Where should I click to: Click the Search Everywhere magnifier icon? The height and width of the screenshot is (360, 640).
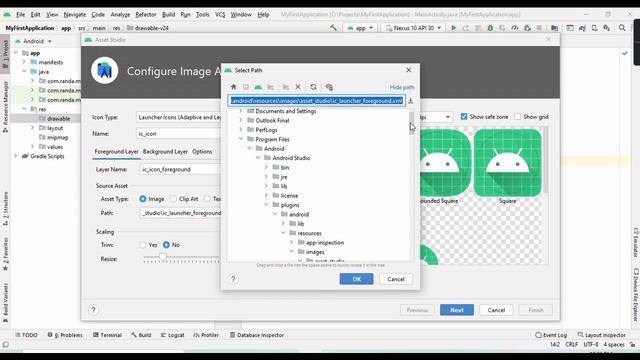pyautogui.click(x=622, y=28)
